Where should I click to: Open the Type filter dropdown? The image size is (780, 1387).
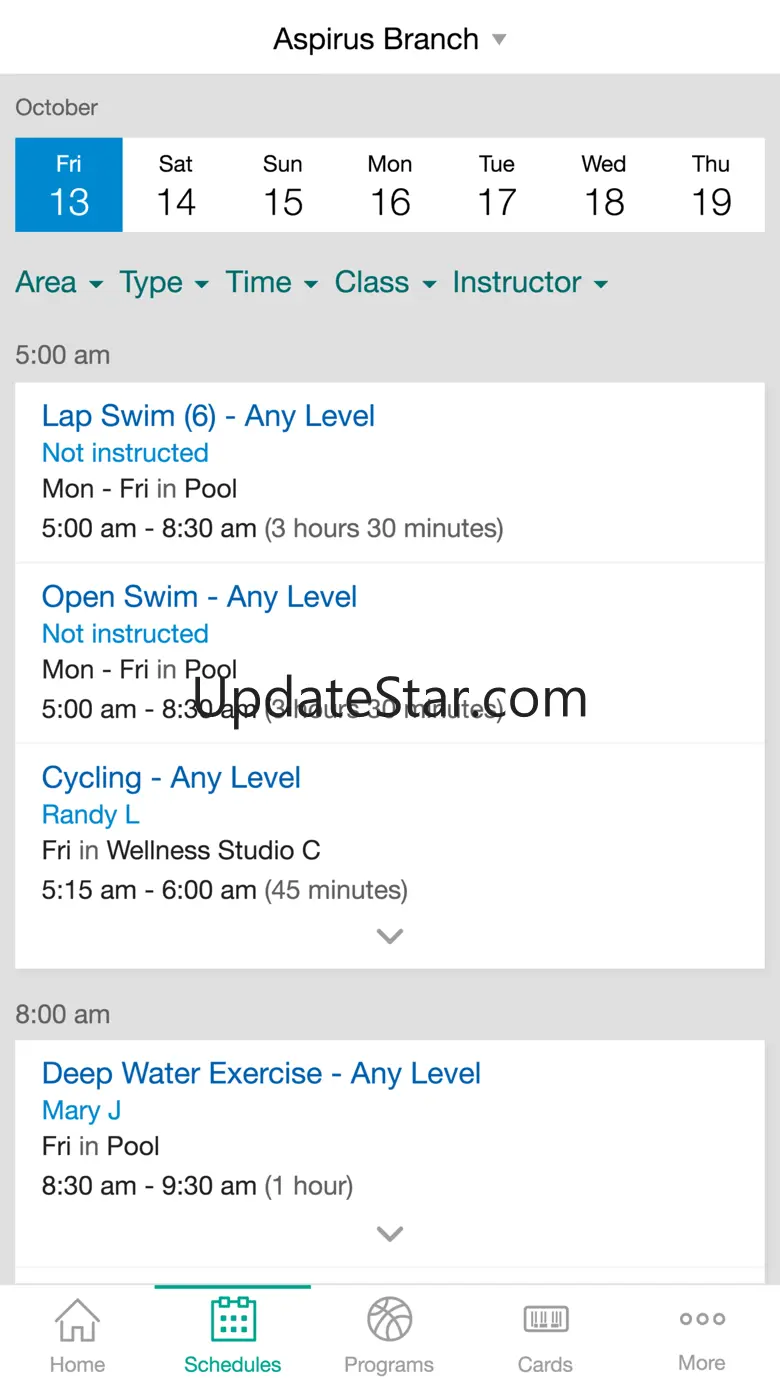click(164, 282)
